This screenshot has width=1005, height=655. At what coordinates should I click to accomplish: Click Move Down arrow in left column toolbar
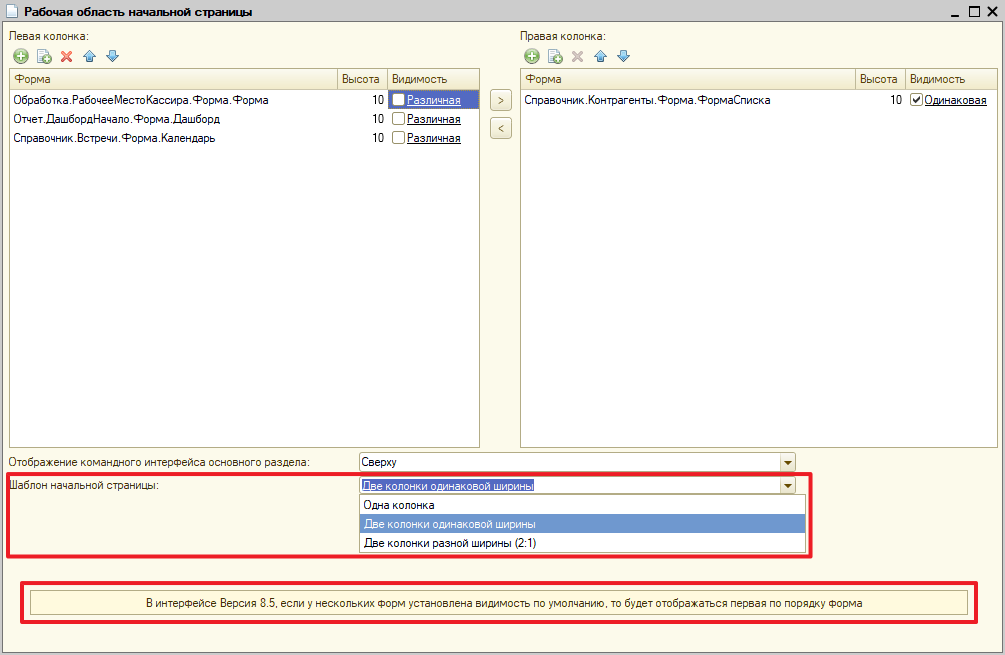[x=113, y=56]
